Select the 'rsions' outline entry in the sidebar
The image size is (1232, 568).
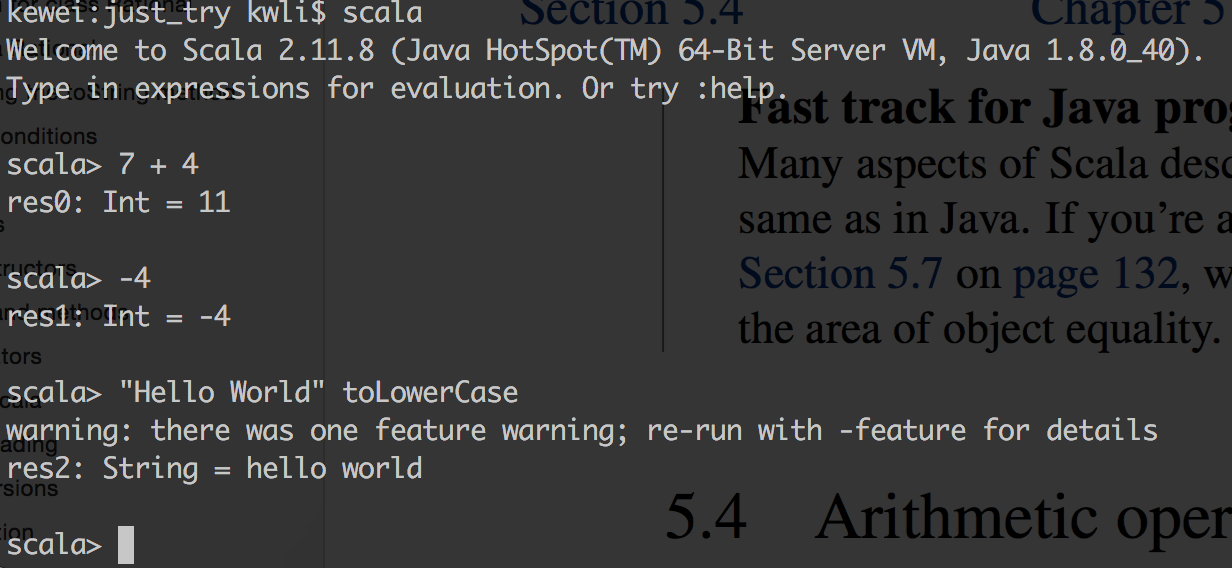pos(30,489)
